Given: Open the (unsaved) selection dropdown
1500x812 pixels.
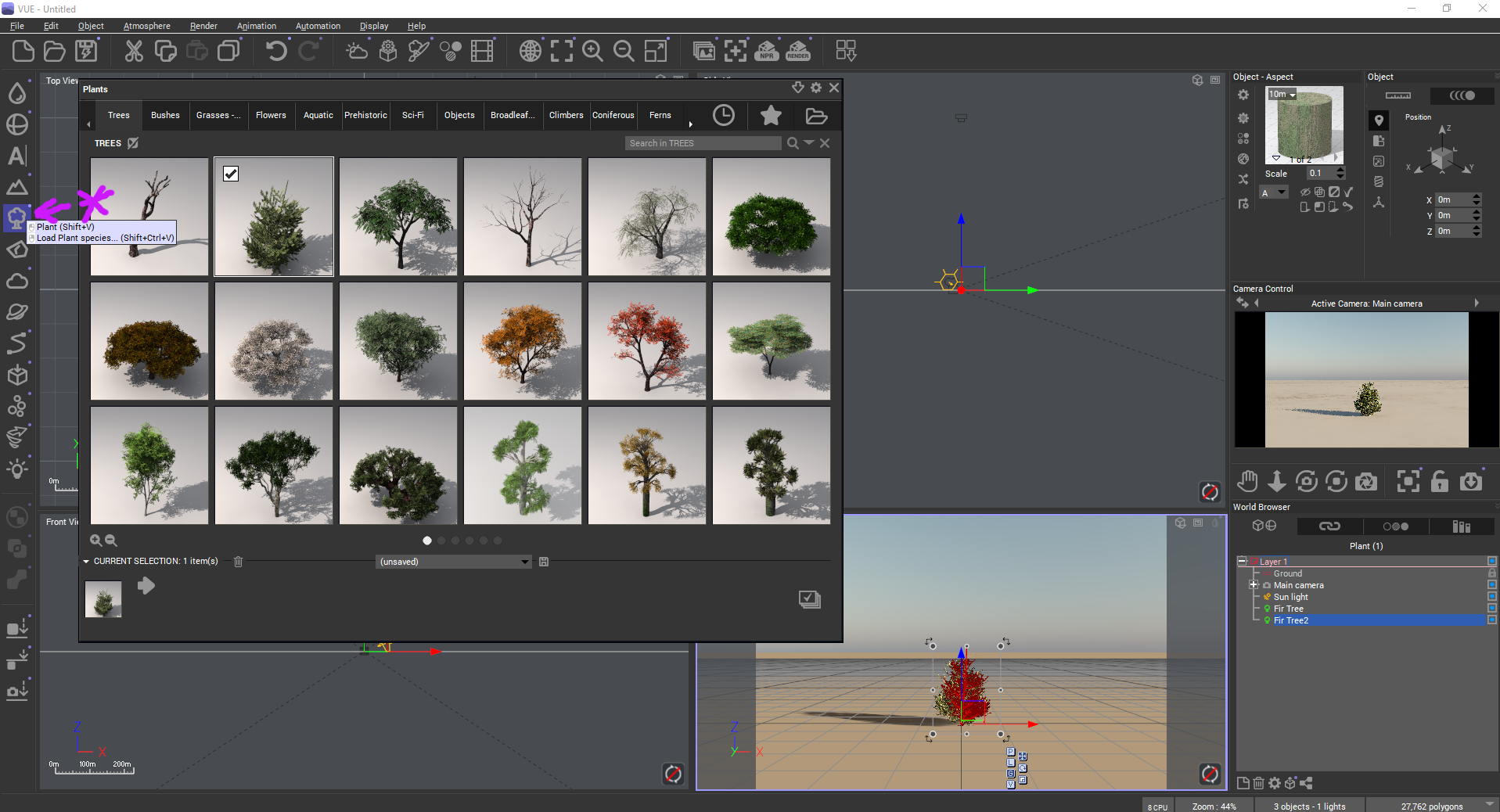Looking at the screenshot, I should pos(454,562).
